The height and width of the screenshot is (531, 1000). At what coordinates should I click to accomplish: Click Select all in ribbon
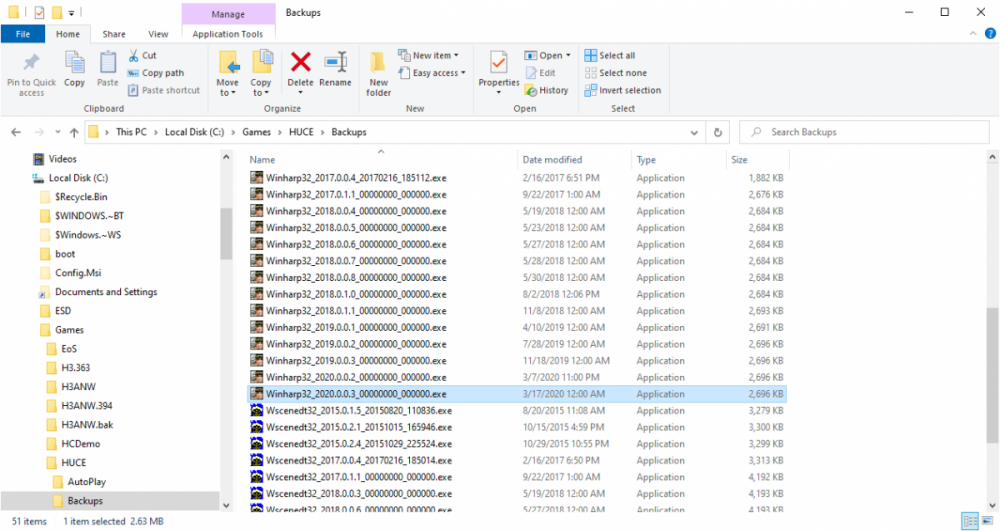610,55
